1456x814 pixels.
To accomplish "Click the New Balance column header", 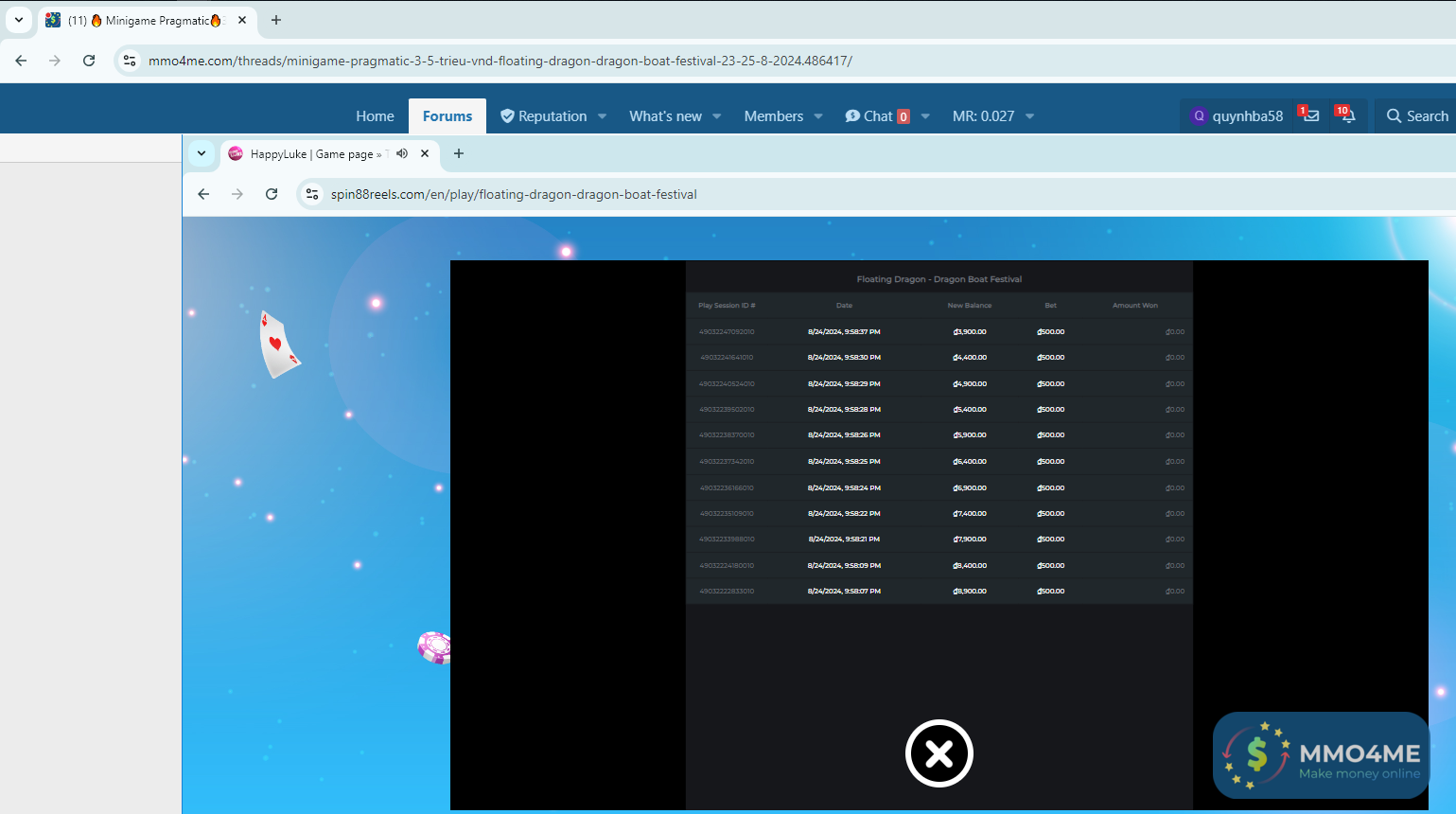I will tap(970, 306).
